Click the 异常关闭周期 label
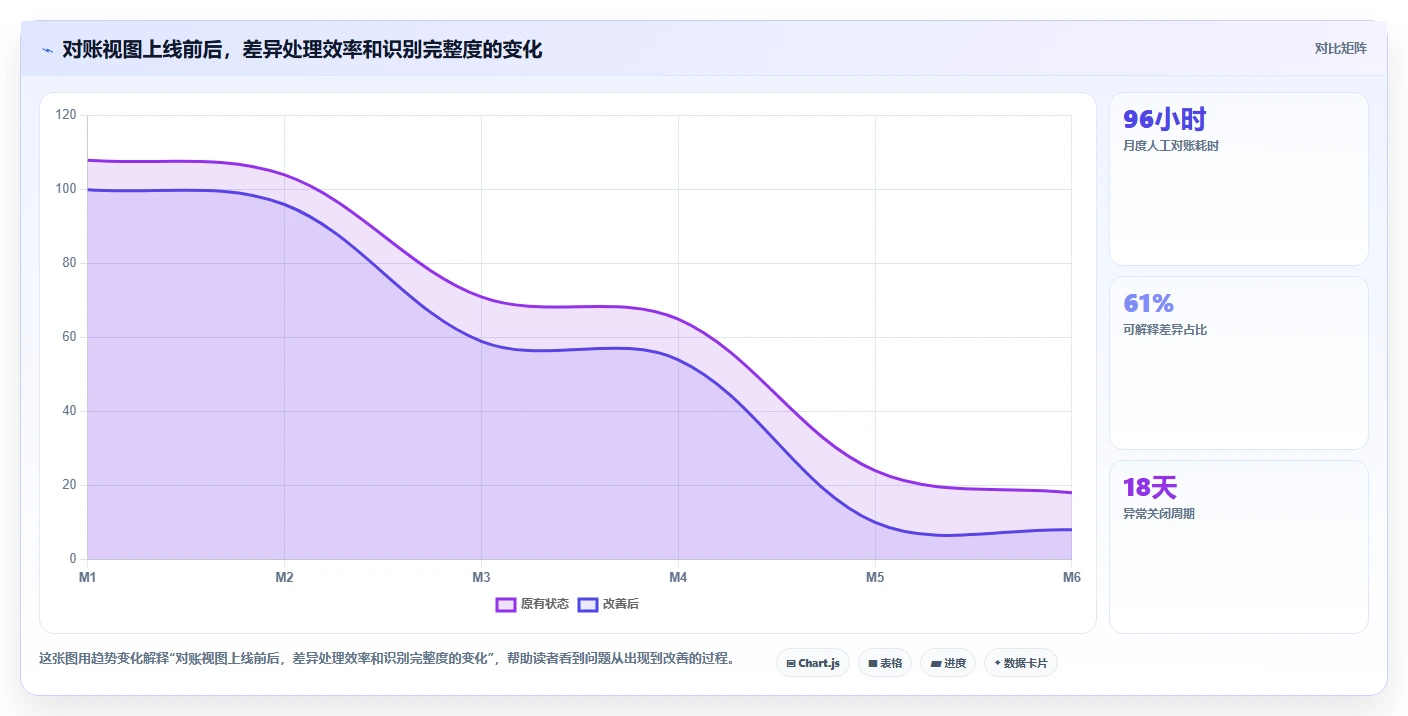The height and width of the screenshot is (716, 1408). pyautogui.click(x=1159, y=514)
